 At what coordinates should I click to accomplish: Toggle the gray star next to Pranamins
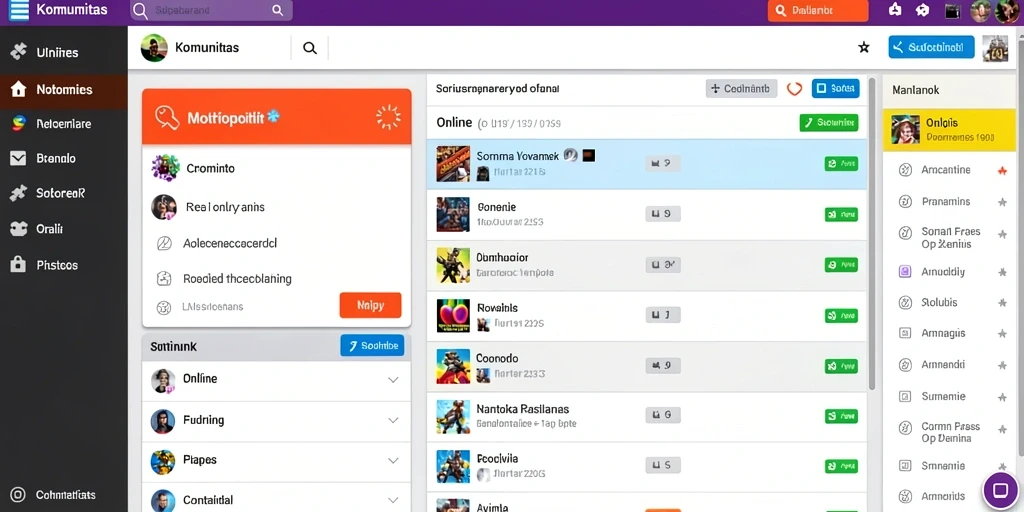coord(1002,202)
